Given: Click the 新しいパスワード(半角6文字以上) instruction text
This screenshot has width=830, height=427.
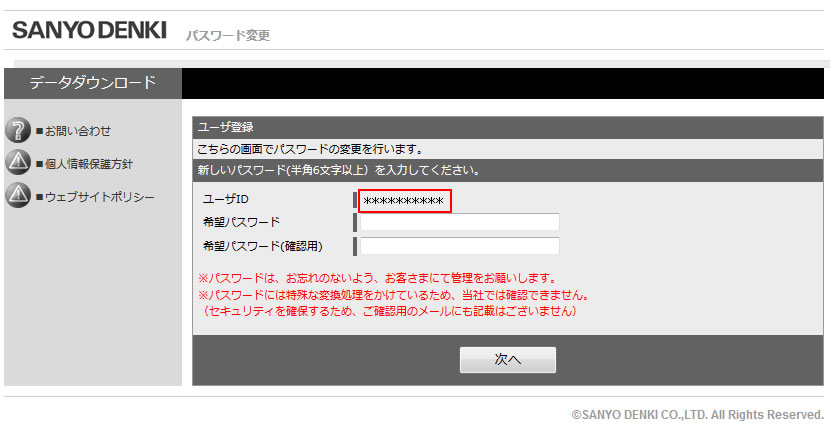Looking at the screenshot, I should [x=339, y=171].
